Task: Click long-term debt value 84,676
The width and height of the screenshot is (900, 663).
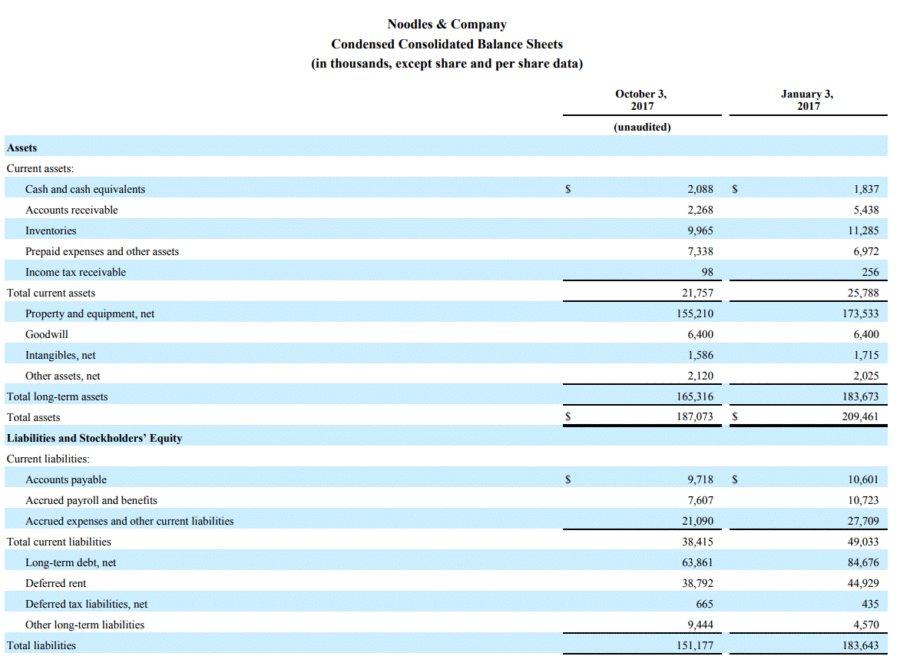Action: [863, 563]
